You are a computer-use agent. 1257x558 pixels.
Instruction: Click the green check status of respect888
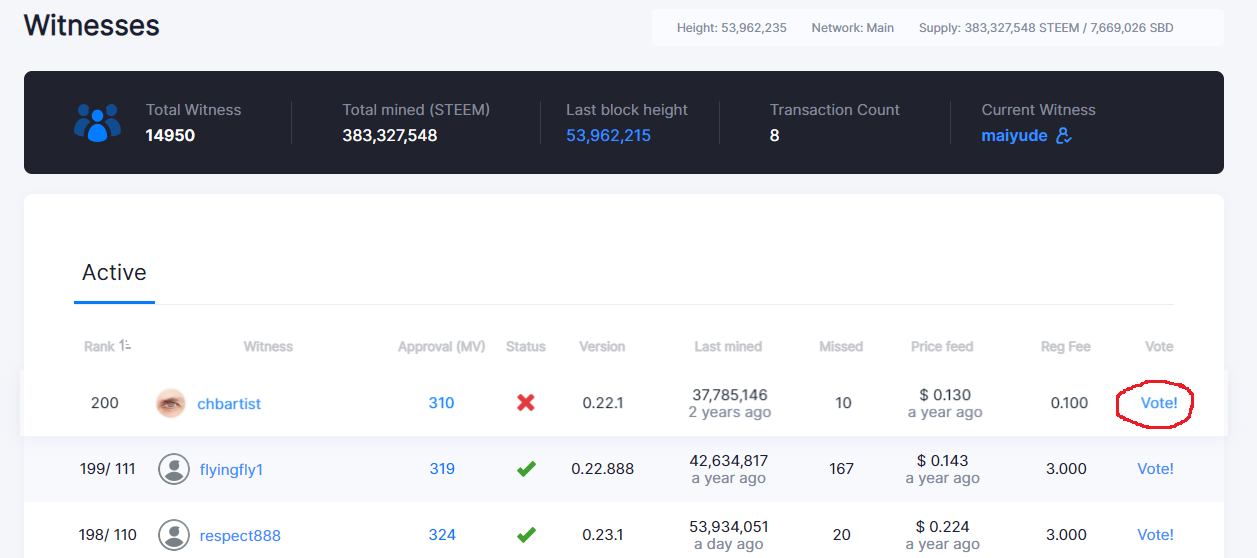pos(526,535)
